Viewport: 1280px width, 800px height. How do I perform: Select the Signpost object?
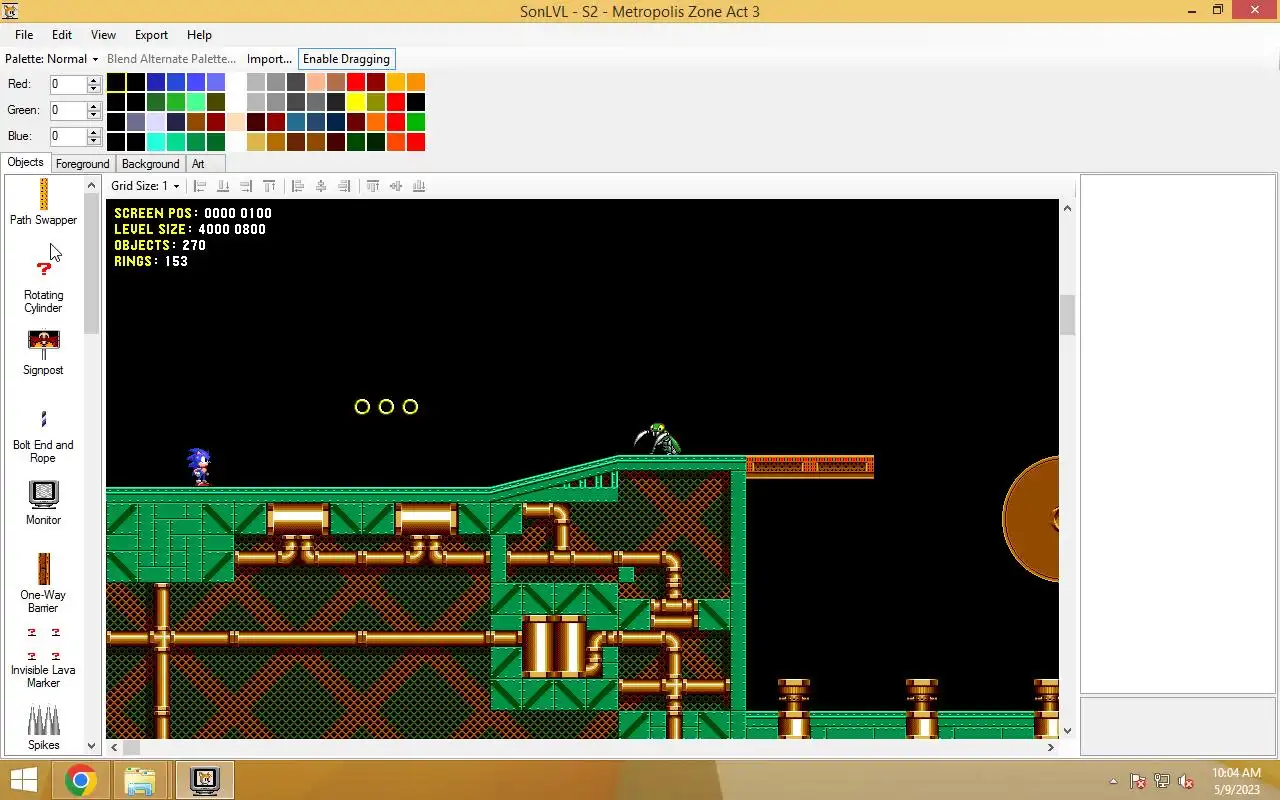point(43,353)
